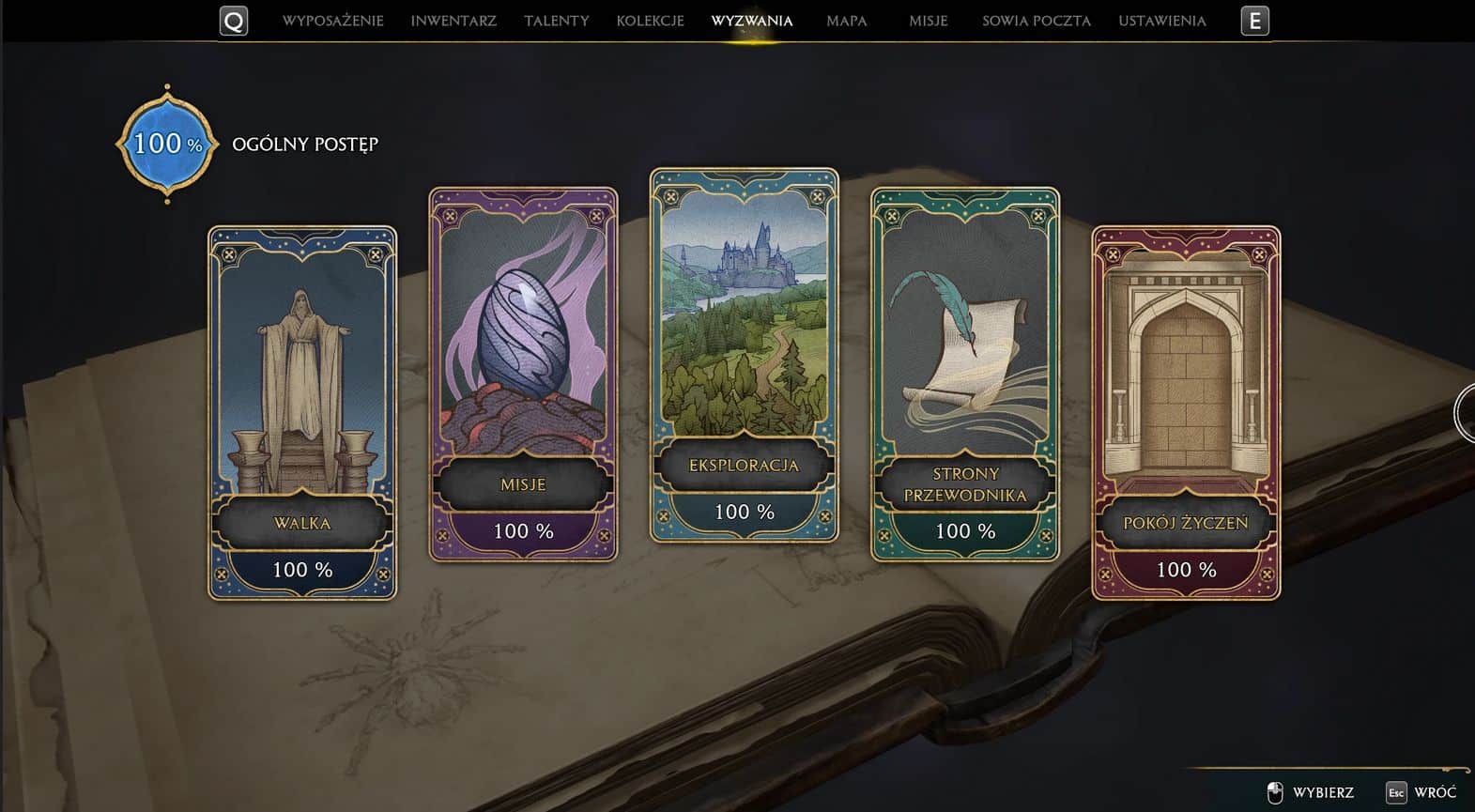Go to the Kolekcje tab
This screenshot has width=1475, height=812.
pyautogui.click(x=650, y=21)
